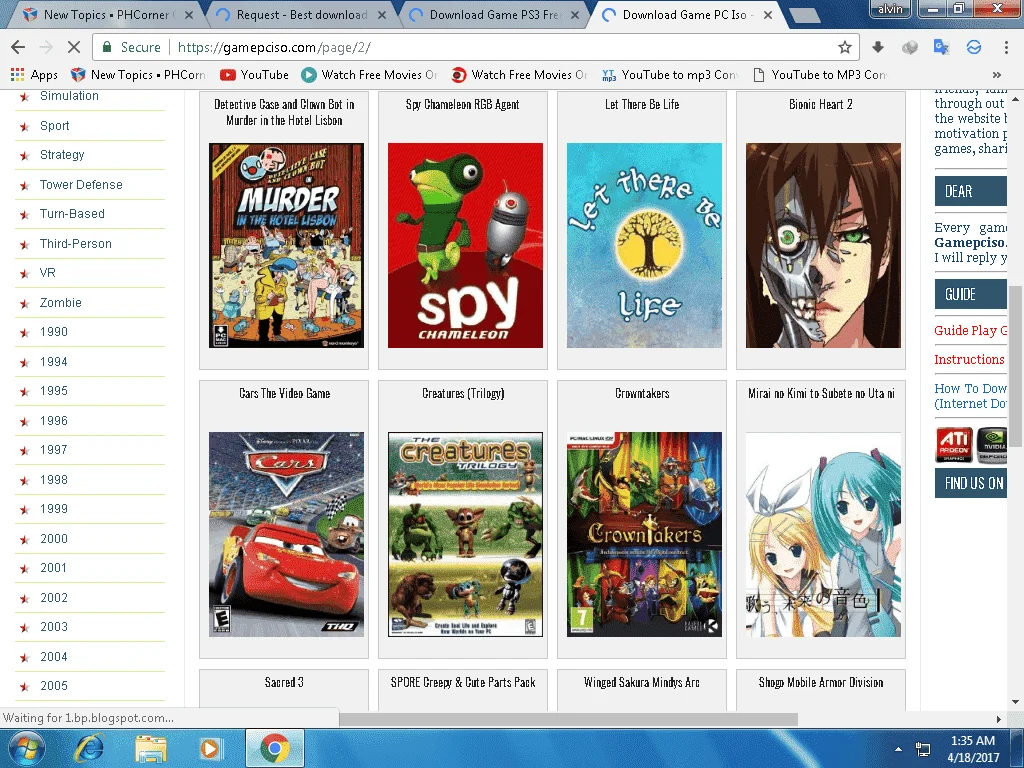Filter games by year 1998

coord(54,479)
